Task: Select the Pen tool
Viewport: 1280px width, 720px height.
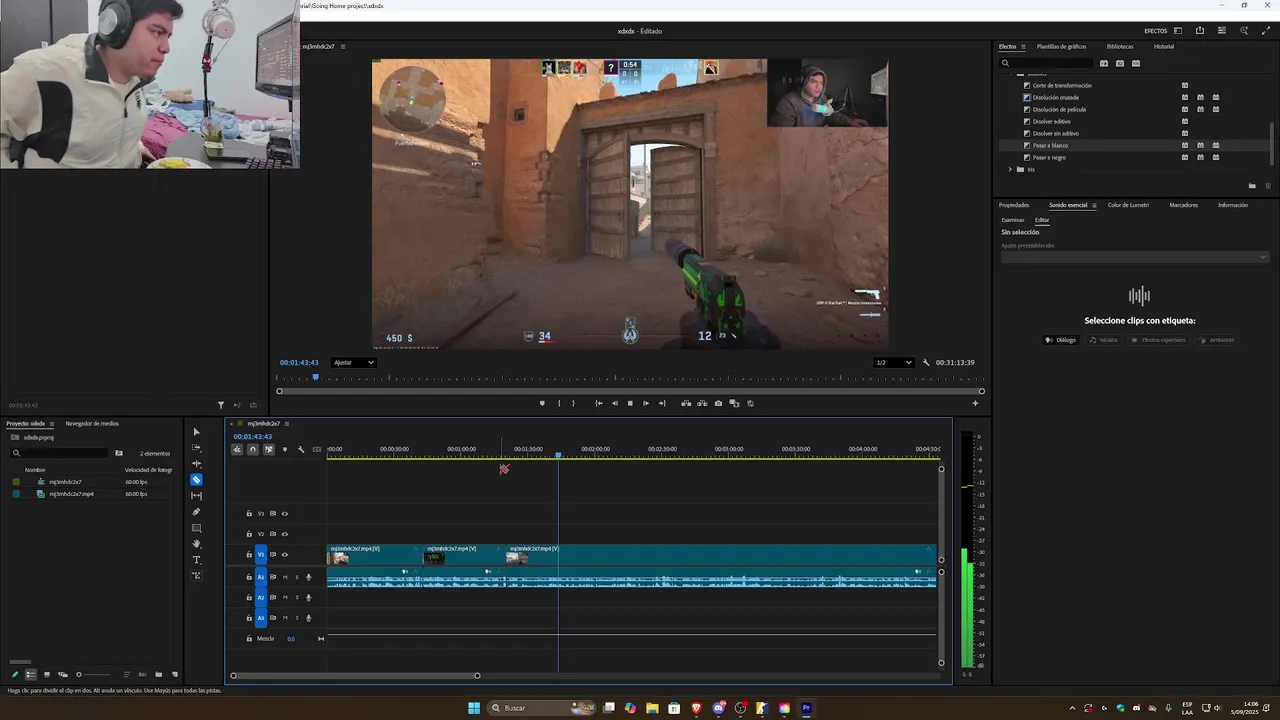Action: (x=196, y=512)
